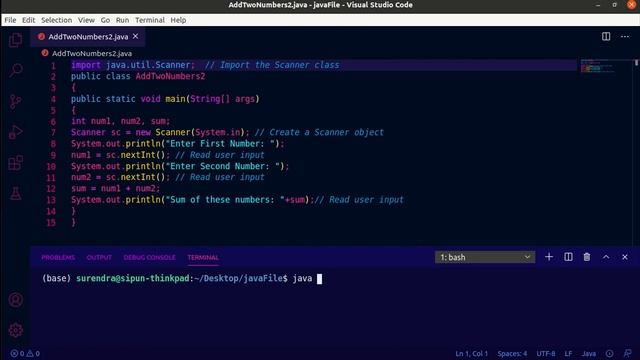Viewport: 640px width, 360px height.
Task: Click LF end-of-line setting
Action: coord(568,353)
